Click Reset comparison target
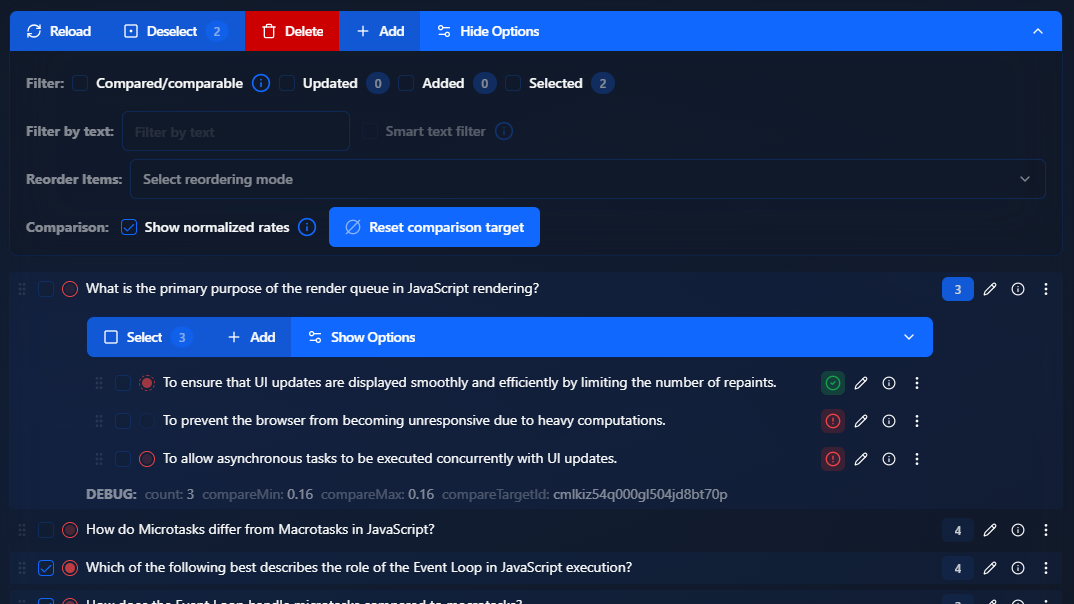Screen dimensions: 1074x604 434,227
